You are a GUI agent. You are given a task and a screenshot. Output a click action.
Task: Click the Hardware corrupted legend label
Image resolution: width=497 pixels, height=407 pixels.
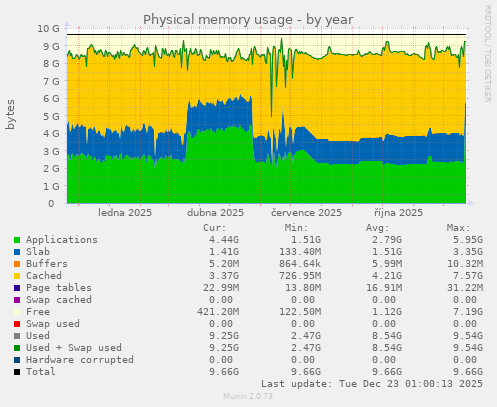(80, 360)
